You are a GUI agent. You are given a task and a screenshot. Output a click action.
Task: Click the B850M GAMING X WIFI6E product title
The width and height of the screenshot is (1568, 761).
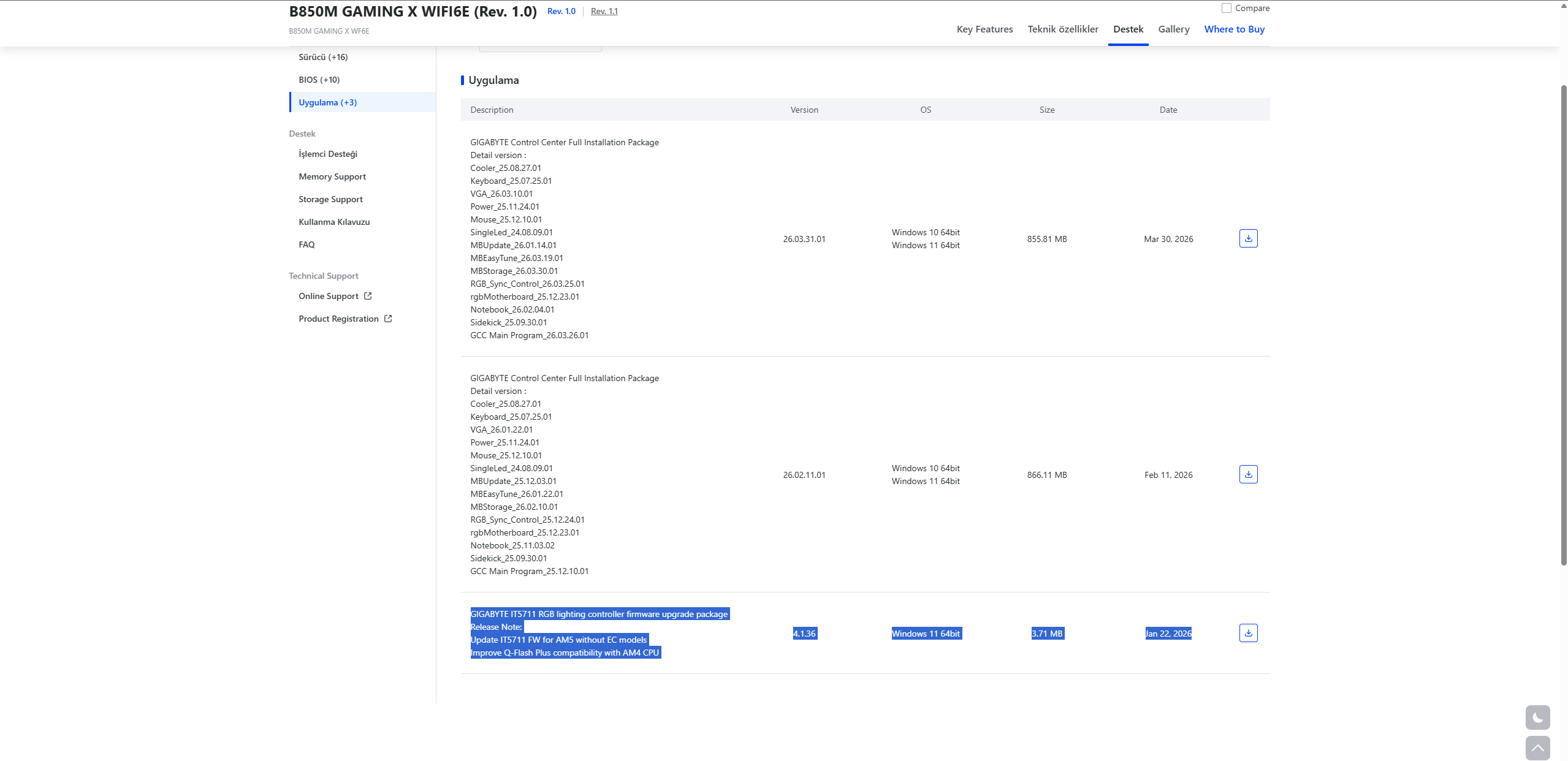click(413, 12)
